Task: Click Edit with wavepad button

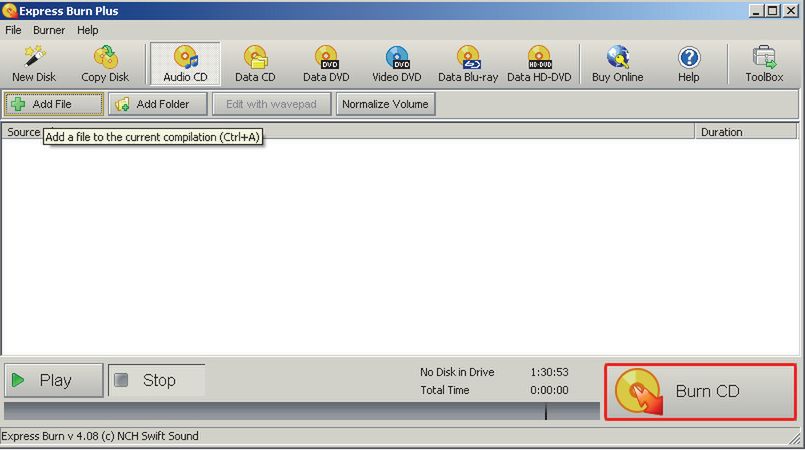Action: 272,104
